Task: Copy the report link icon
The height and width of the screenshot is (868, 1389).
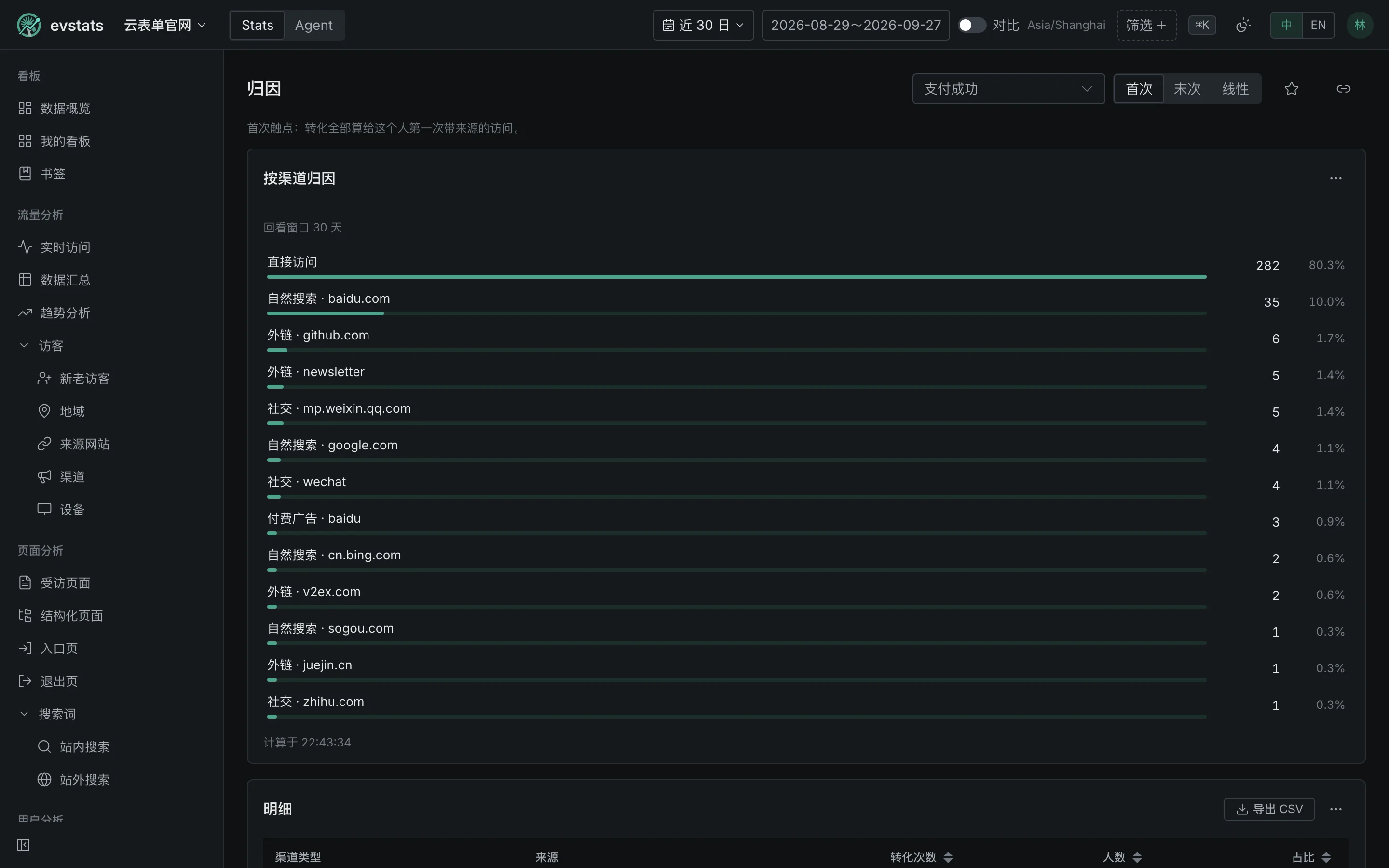Action: click(x=1344, y=89)
